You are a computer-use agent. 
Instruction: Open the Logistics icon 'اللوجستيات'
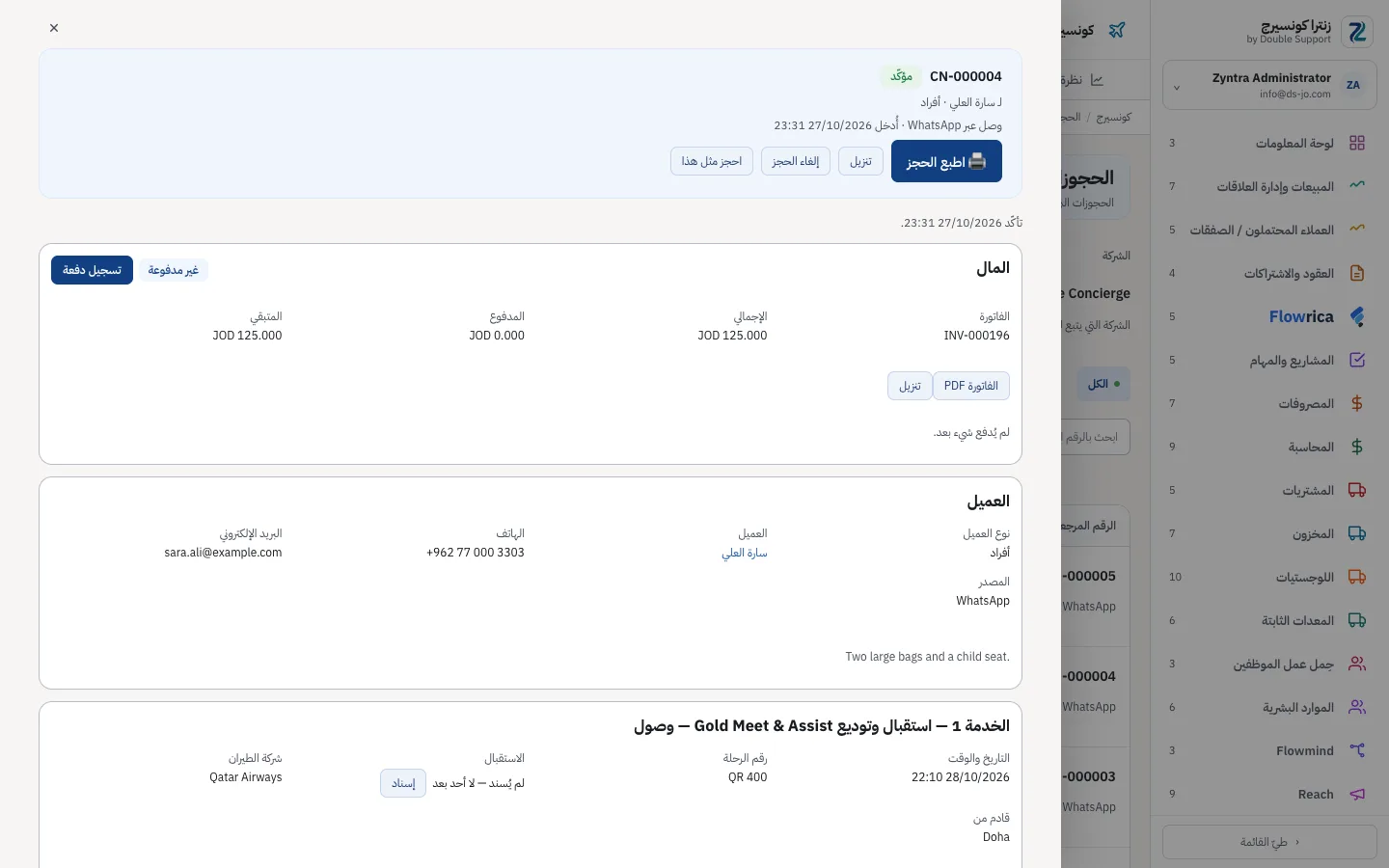(1357, 577)
